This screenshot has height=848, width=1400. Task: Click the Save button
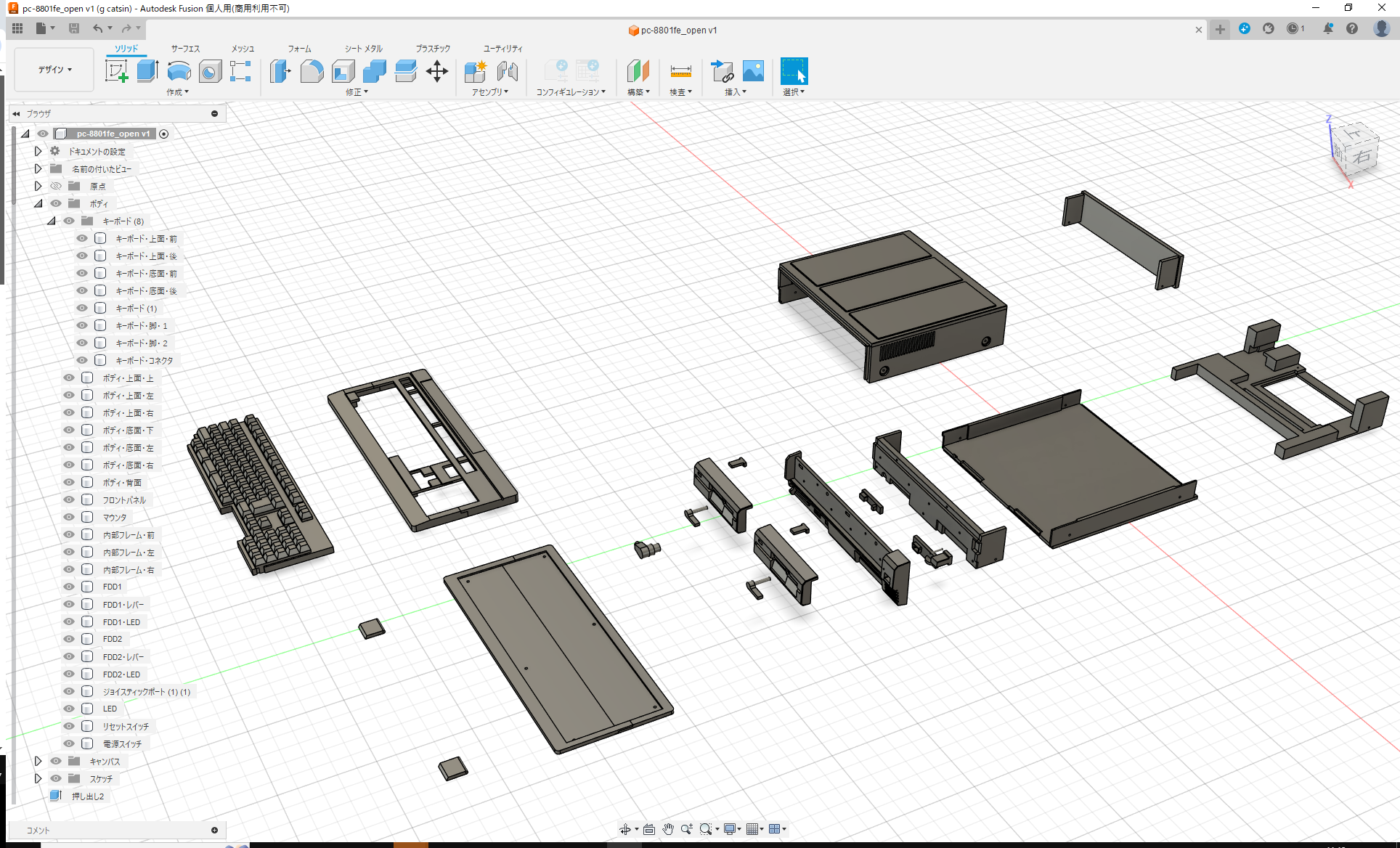(74, 28)
